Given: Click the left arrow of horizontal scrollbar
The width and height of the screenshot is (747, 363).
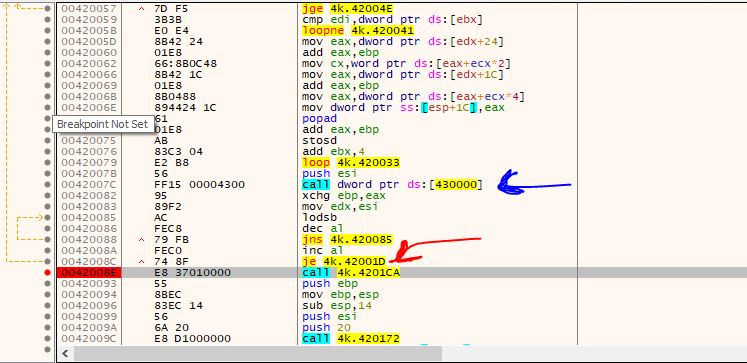Looking at the screenshot, I should click(65, 353).
